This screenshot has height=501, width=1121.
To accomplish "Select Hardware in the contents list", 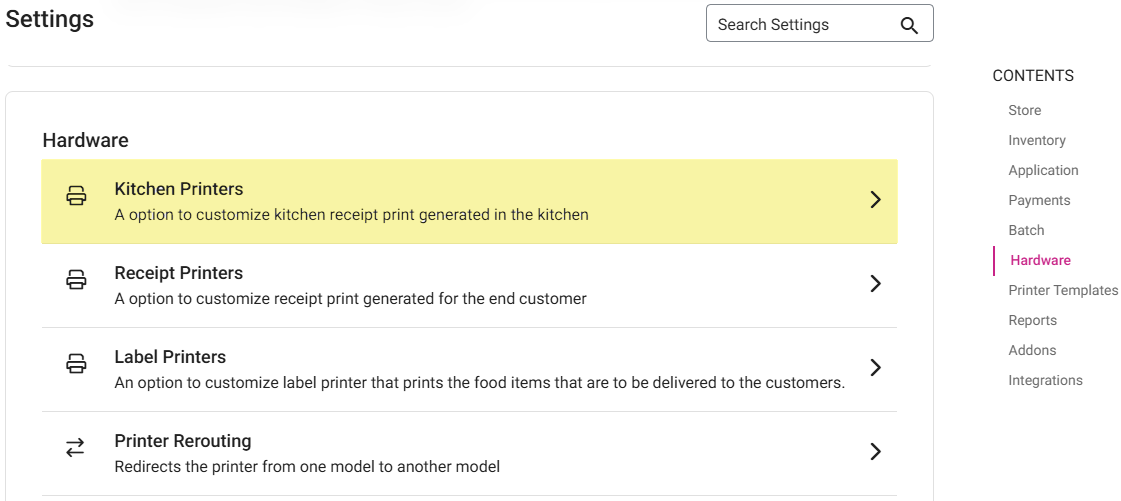I will point(1040,260).
